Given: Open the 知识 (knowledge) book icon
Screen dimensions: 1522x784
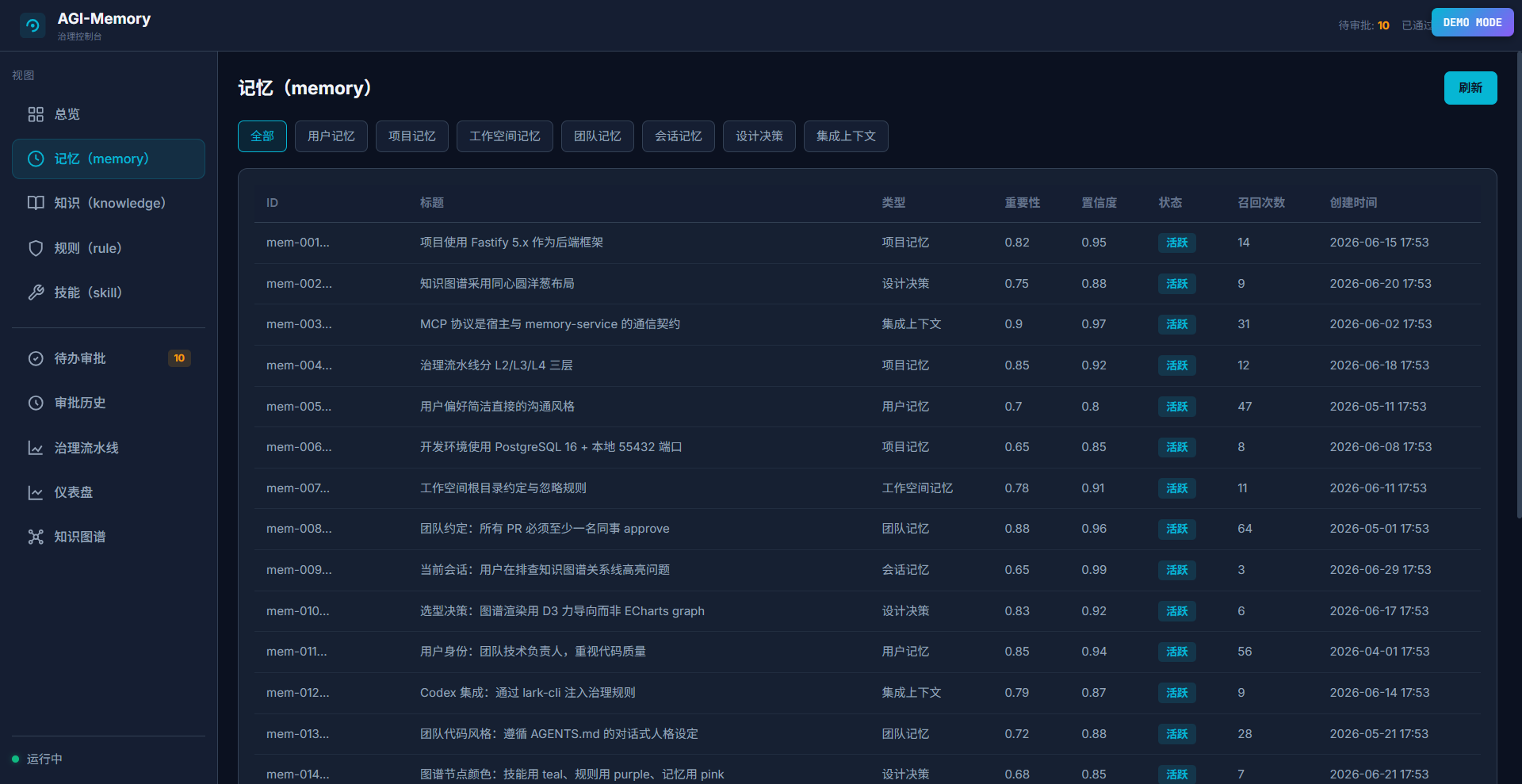Looking at the screenshot, I should point(36,203).
